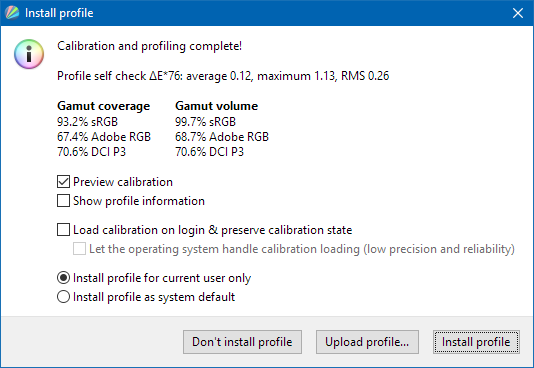Click the Install profile window title text

tap(59, 13)
